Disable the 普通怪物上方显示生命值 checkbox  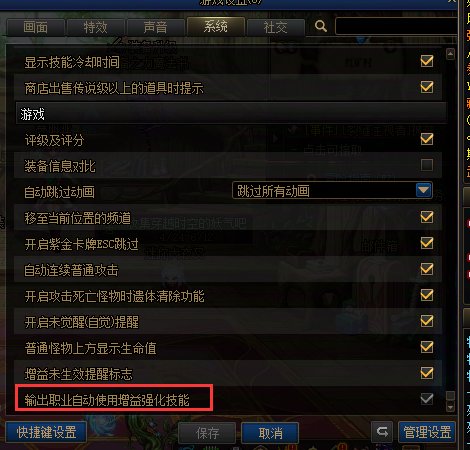click(x=427, y=347)
